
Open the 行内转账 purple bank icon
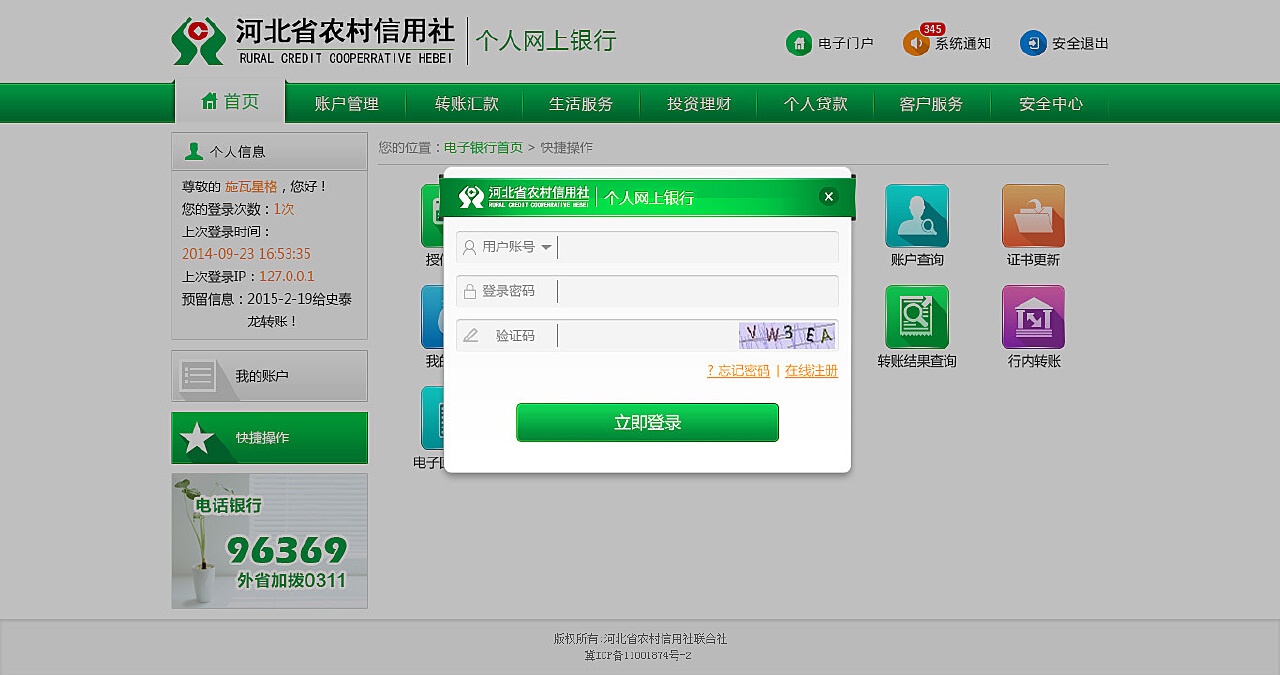pyautogui.click(x=1033, y=317)
